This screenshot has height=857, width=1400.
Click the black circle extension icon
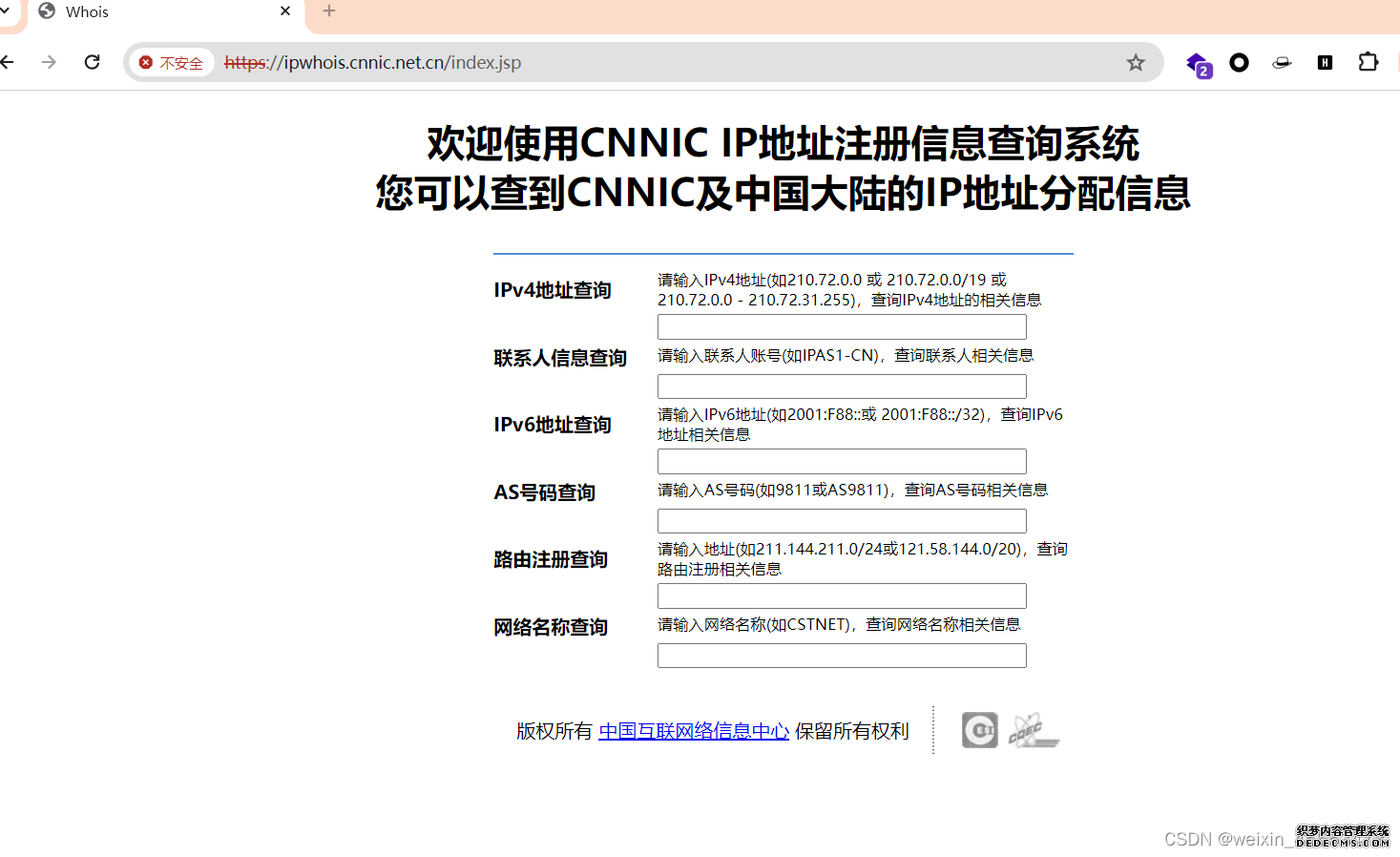coord(1239,63)
